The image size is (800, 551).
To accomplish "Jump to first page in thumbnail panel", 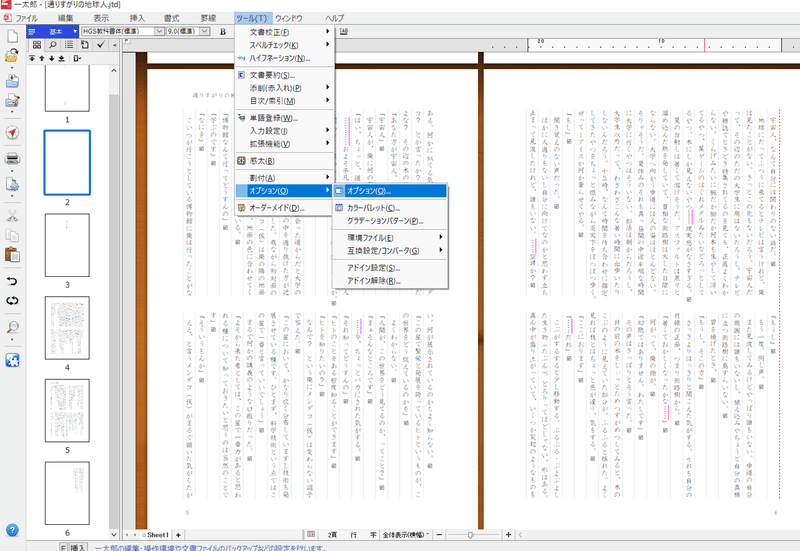I will (32, 58).
